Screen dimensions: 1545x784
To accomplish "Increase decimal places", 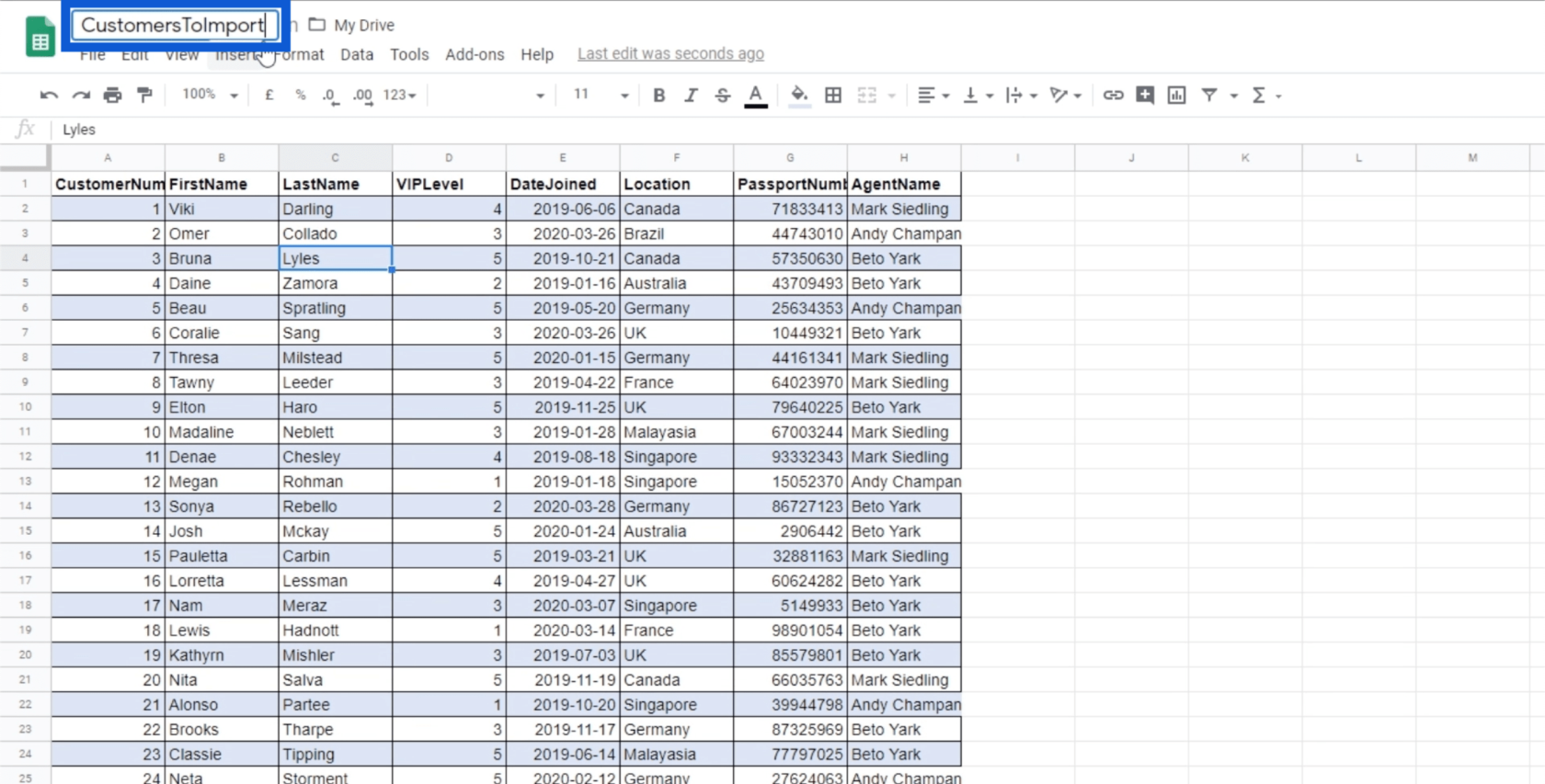I will tap(363, 96).
